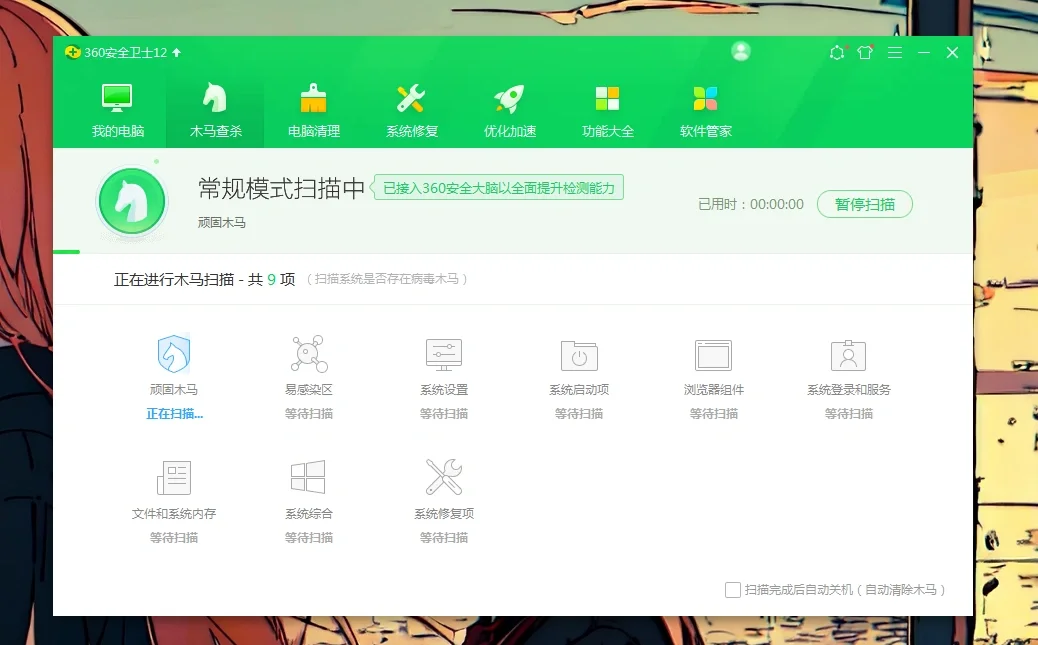
Task: Open the notification bell icon
Action: [x=838, y=52]
